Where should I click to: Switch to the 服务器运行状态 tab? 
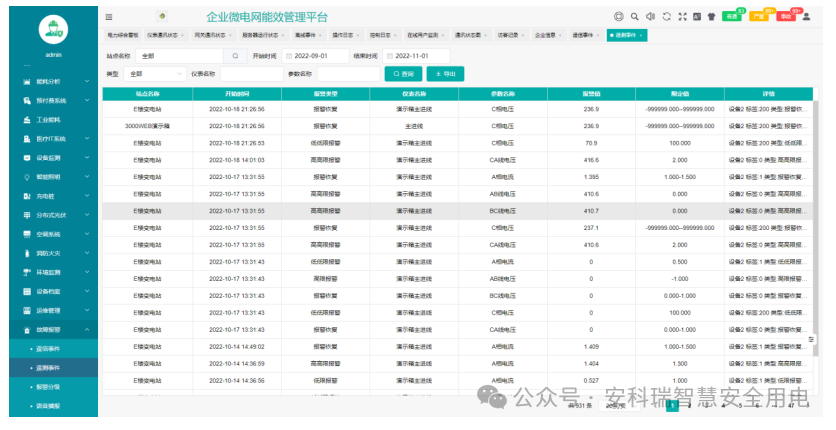coord(263,35)
